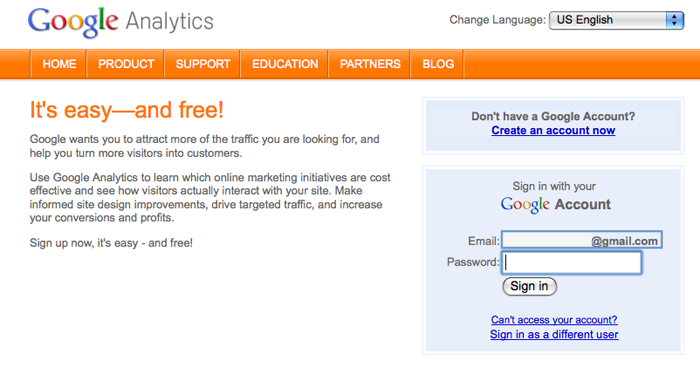Open Can't access your account link
Viewport: 700px width, 381px height.
554,320
